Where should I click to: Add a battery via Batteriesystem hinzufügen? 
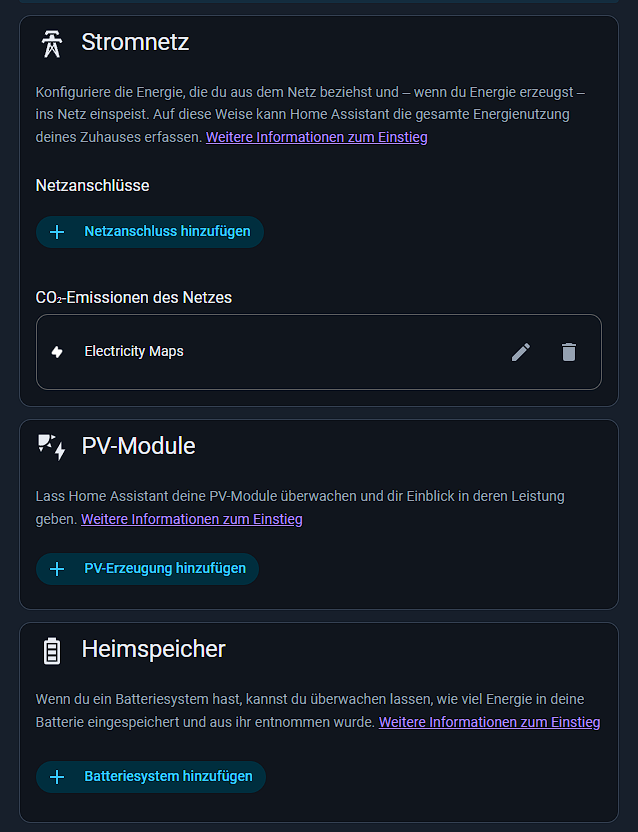(151, 777)
